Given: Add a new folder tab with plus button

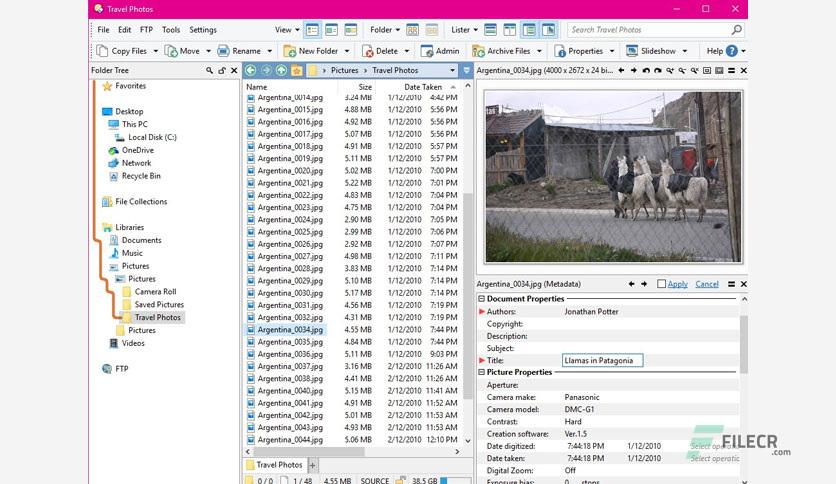Looking at the screenshot, I should pos(313,465).
